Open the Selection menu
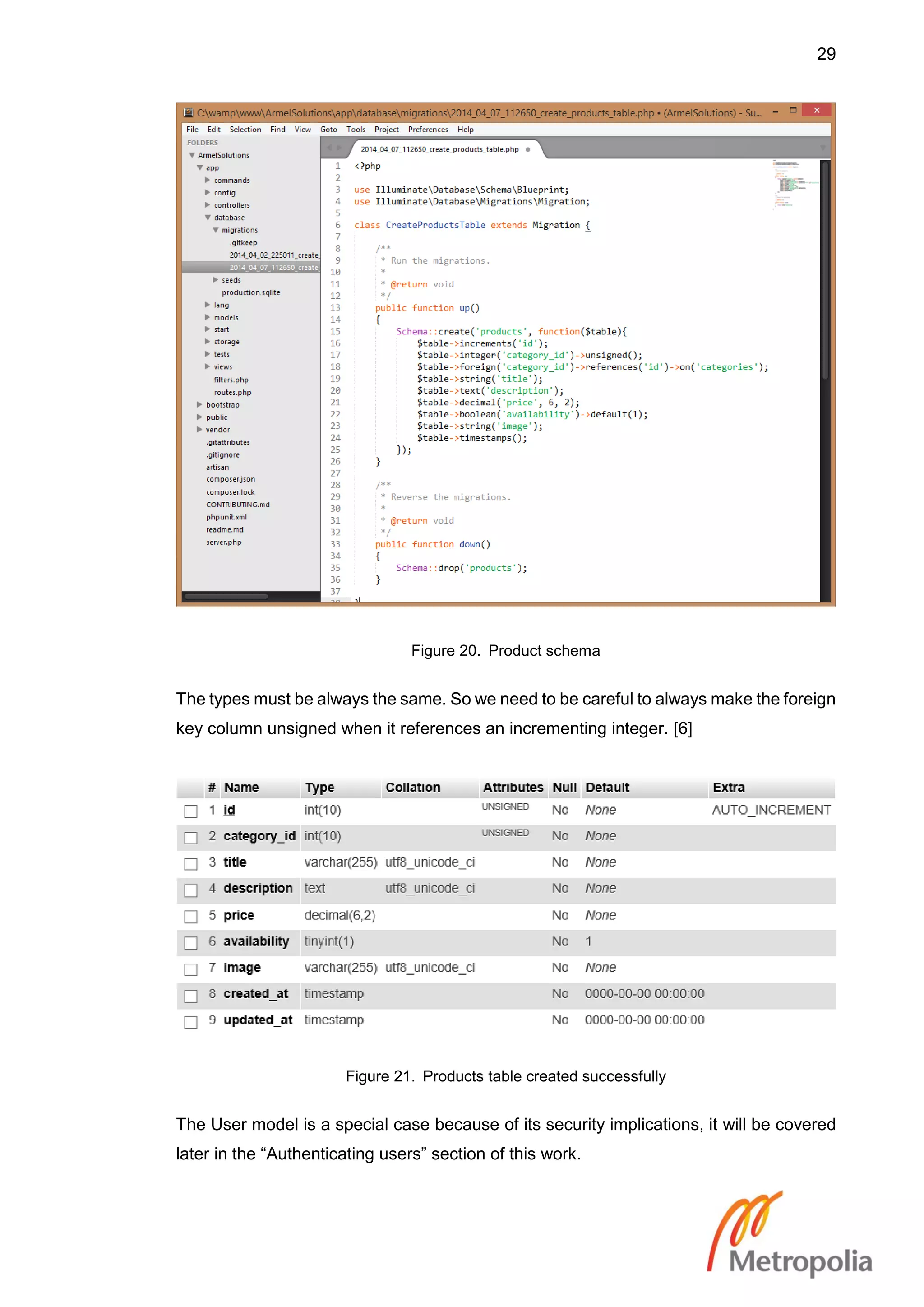 point(245,129)
